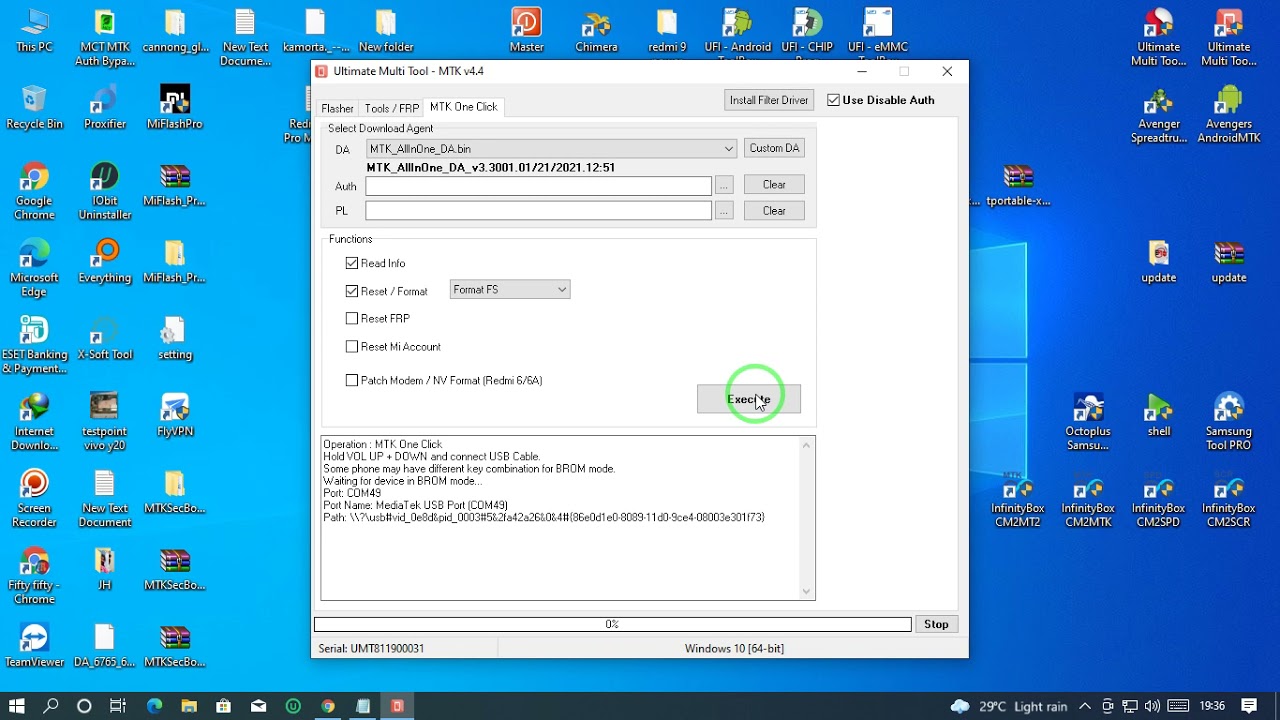1280x720 pixels.
Task: Open the InfinityBox CM2SCR desktop shortcut
Action: coord(1228,500)
